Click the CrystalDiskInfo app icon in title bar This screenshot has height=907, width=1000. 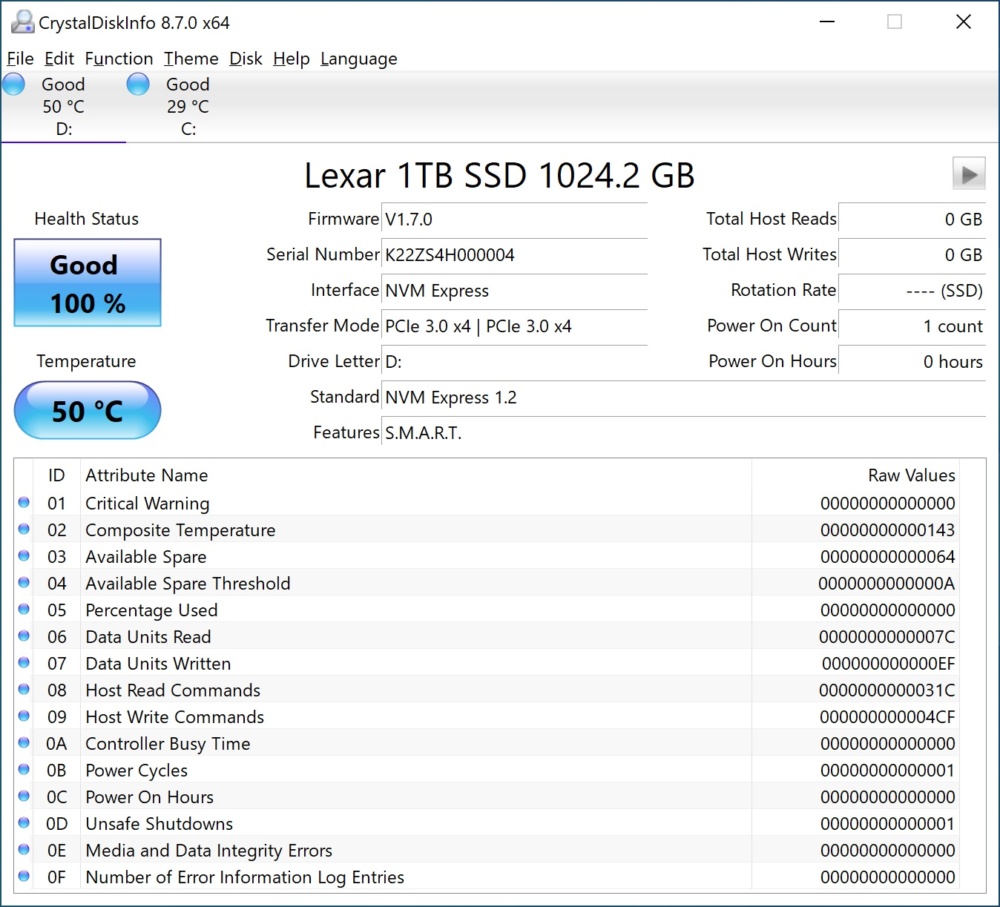(22, 22)
